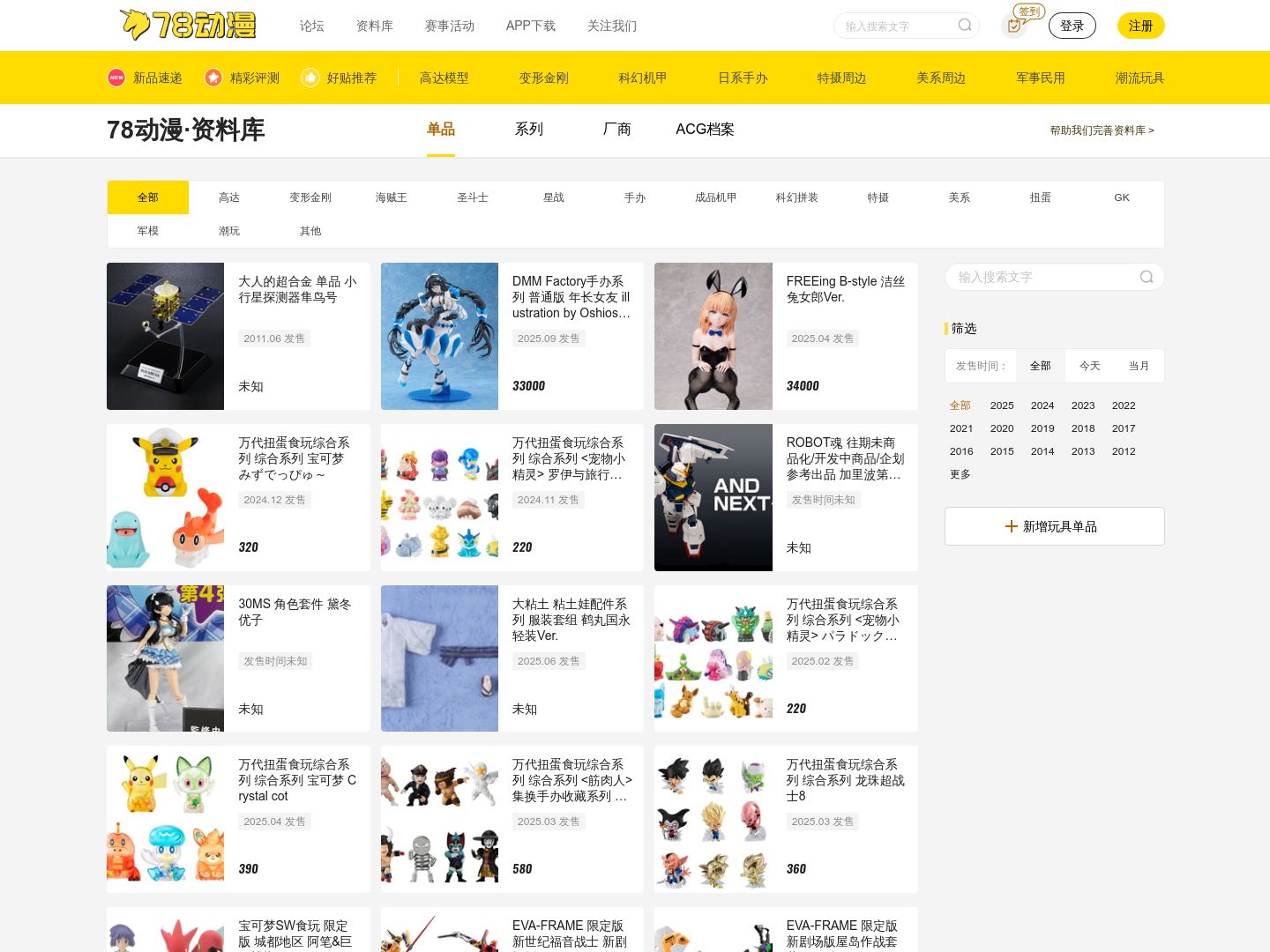The height and width of the screenshot is (952, 1270).
Task: Open DMM Factory手办系列 title
Action: coord(571,297)
